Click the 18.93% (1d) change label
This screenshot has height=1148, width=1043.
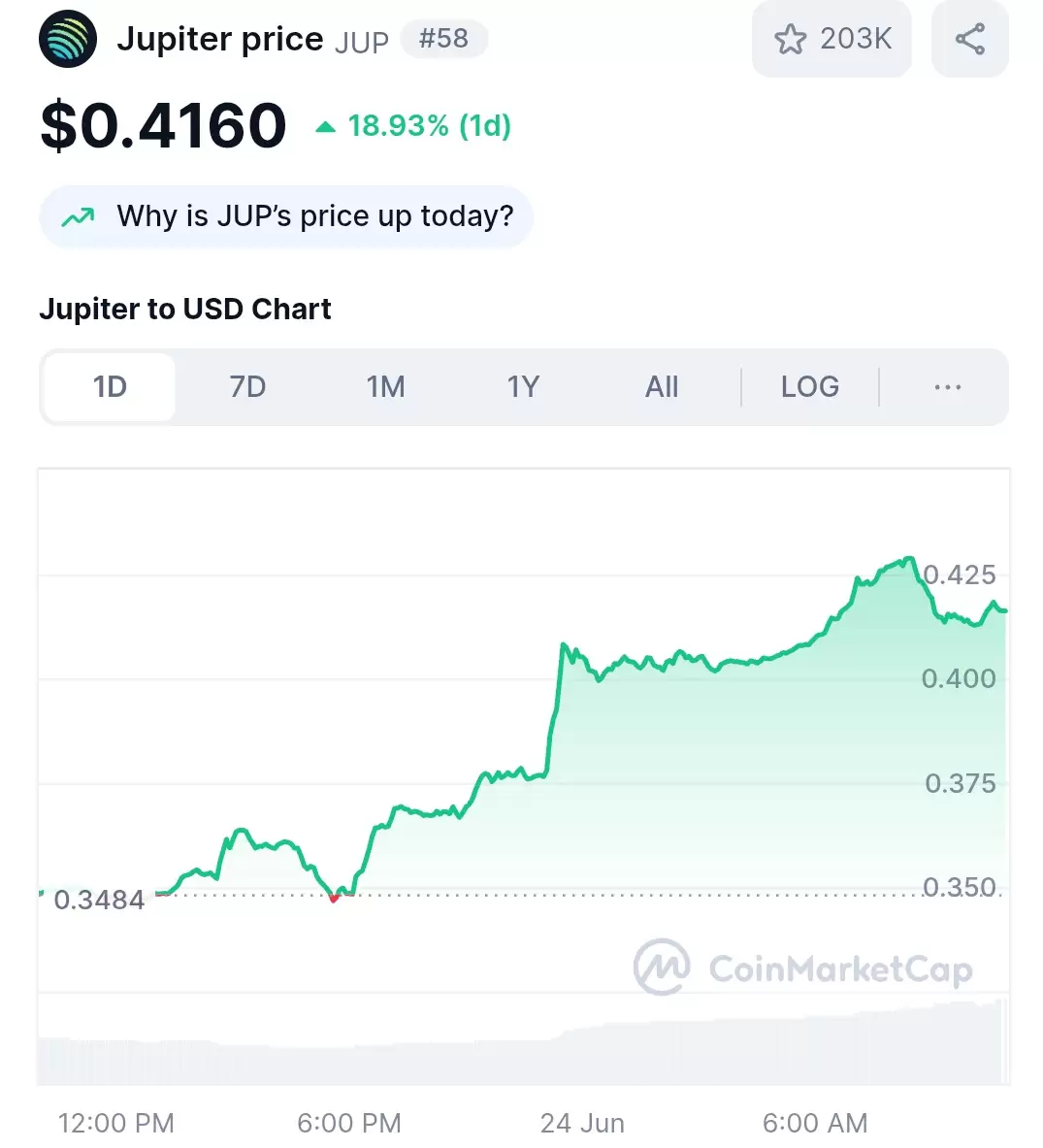coord(429,126)
